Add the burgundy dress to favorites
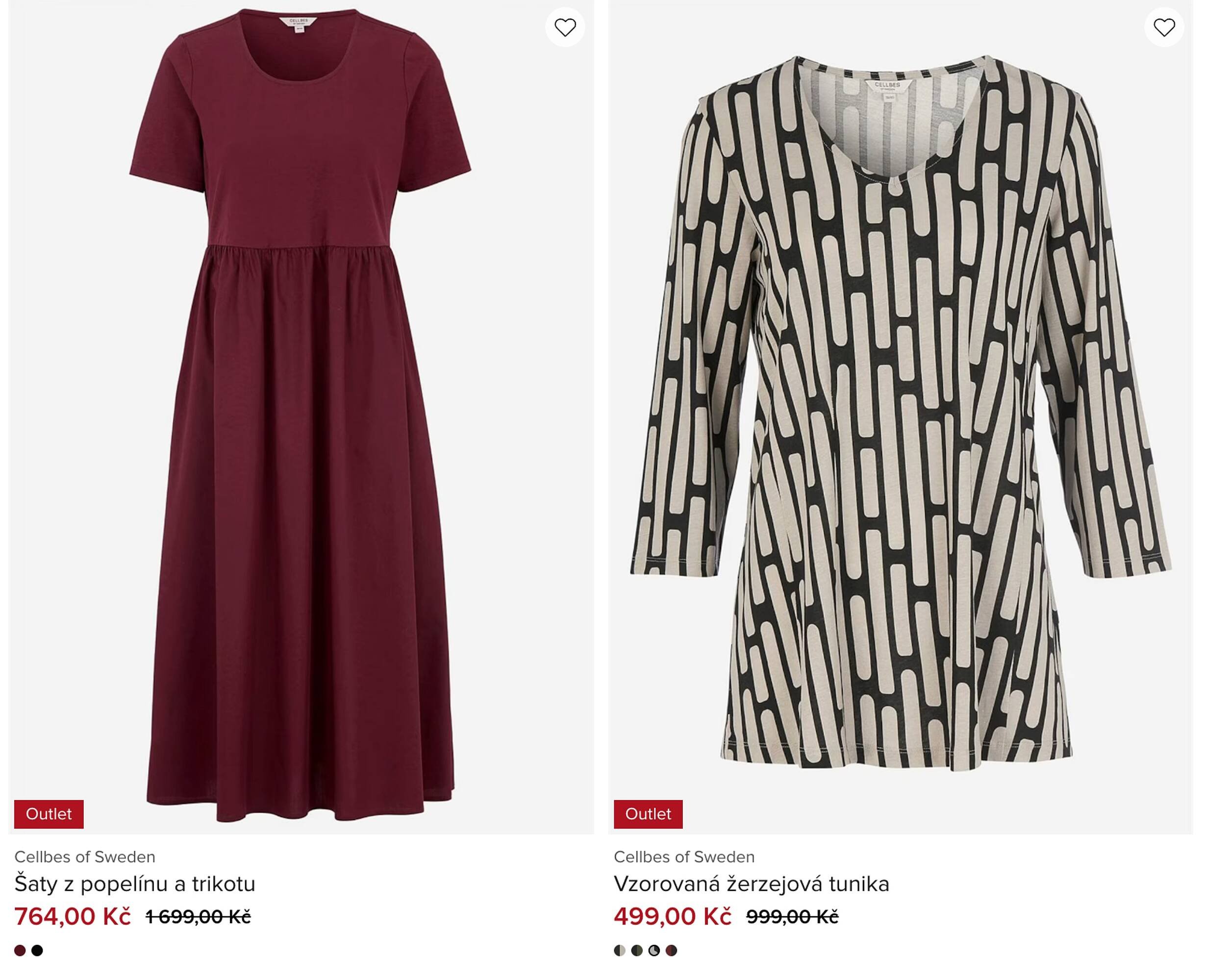Screen dimensions: 1205x980 coord(565,27)
